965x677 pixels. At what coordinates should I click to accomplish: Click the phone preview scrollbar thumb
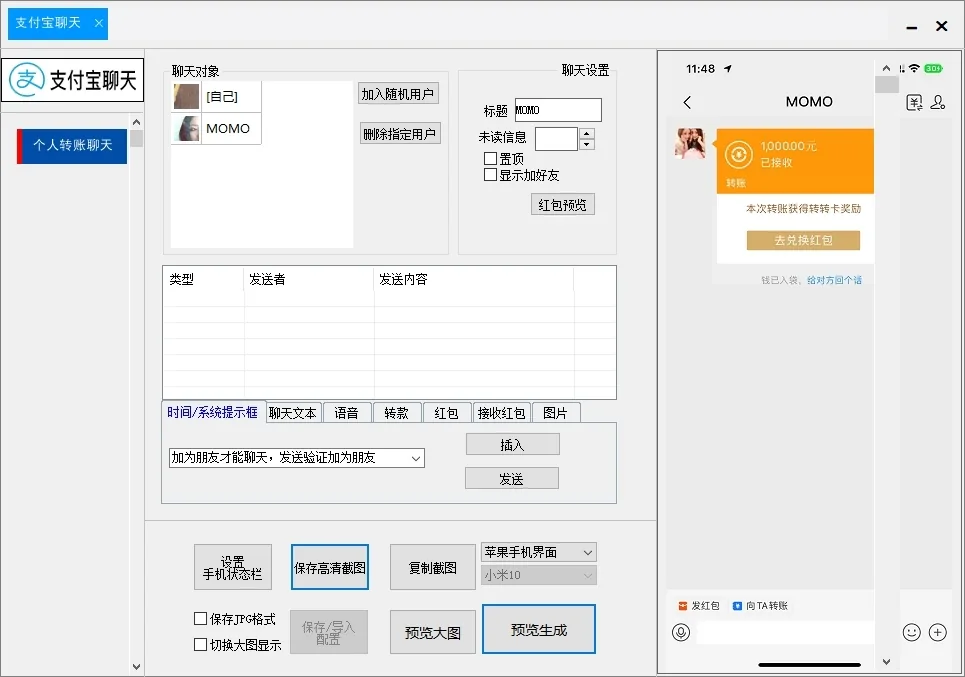click(x=887, y=85)
